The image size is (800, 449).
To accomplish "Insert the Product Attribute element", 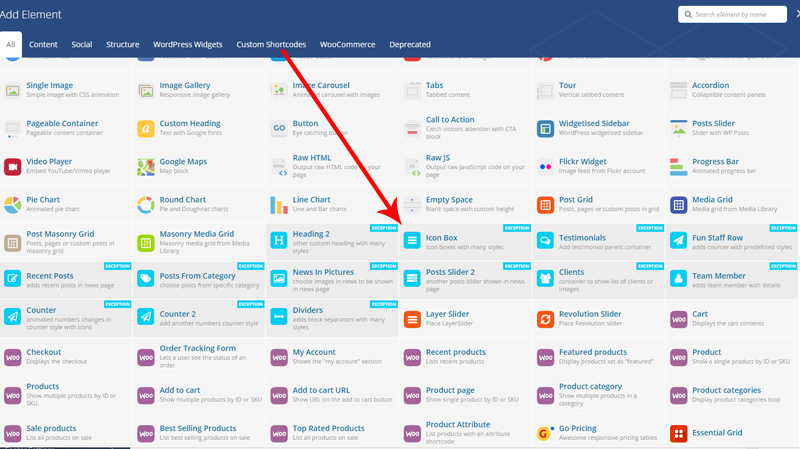I will [466, 433].
